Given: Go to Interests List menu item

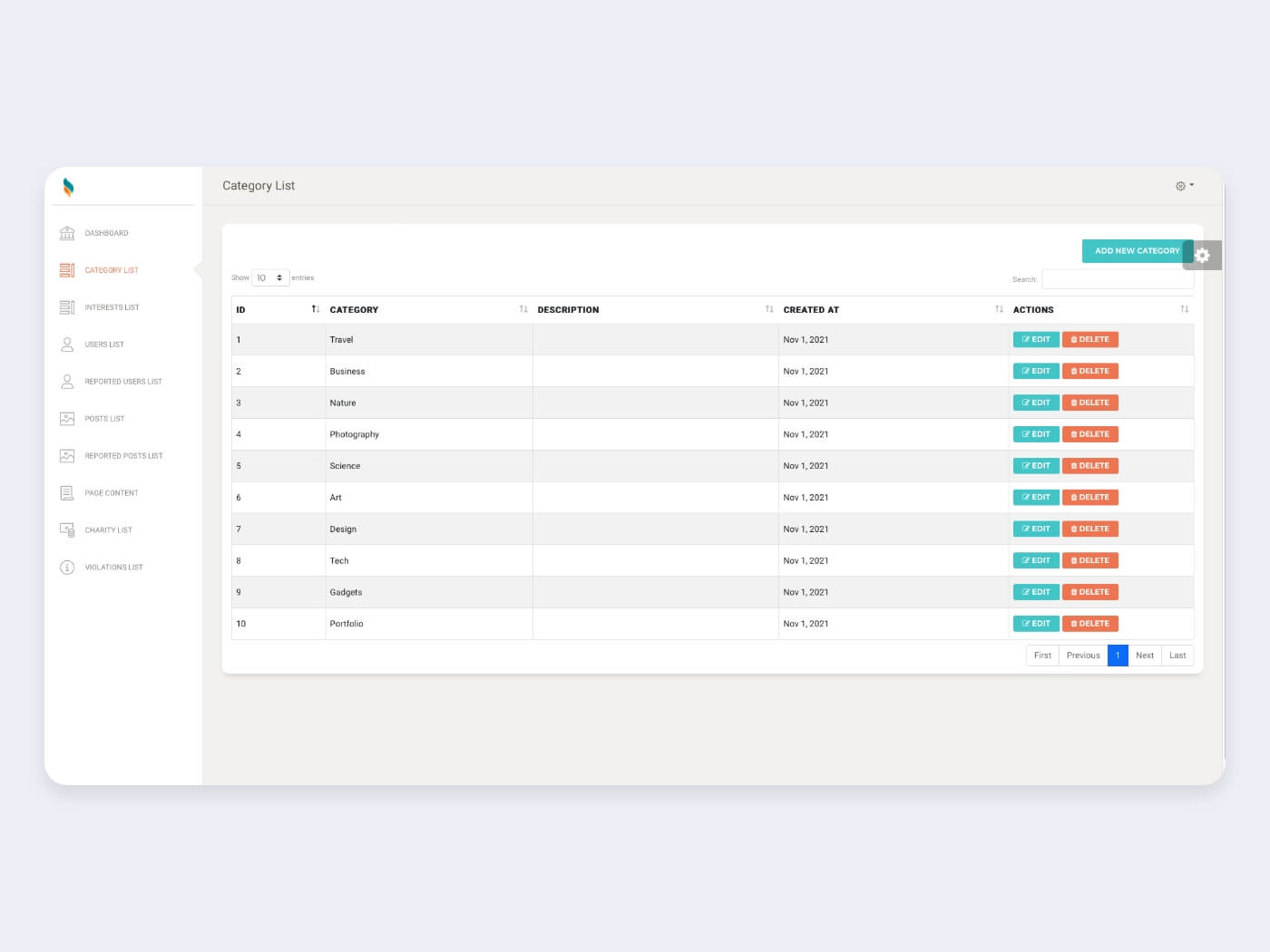Looking at the screenshot, I should (x=112, y=308).
